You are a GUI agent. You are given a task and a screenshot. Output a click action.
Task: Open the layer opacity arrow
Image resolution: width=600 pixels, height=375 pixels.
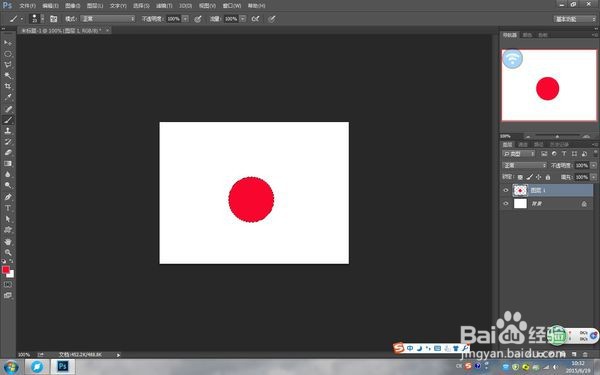(593, 165)
